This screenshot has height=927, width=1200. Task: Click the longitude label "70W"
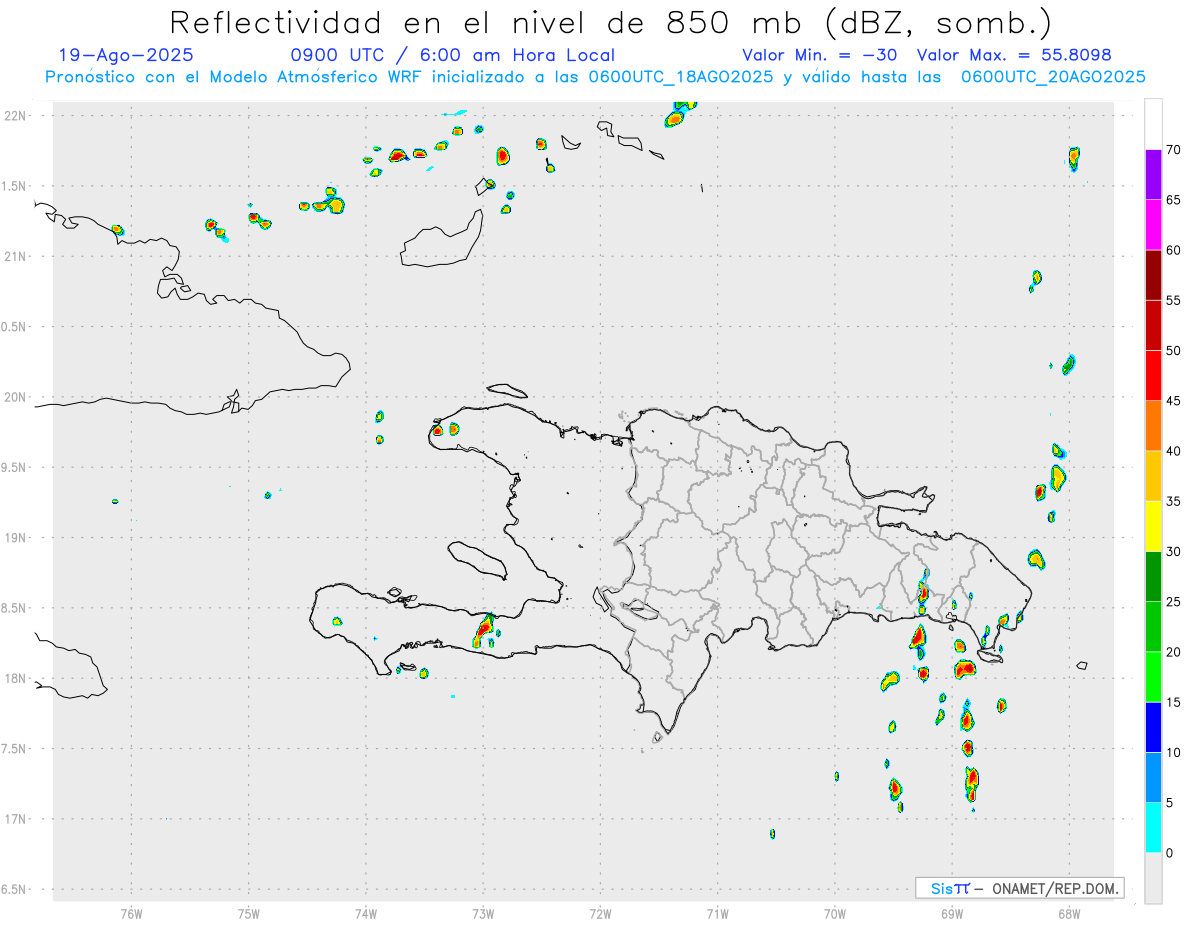835,913
